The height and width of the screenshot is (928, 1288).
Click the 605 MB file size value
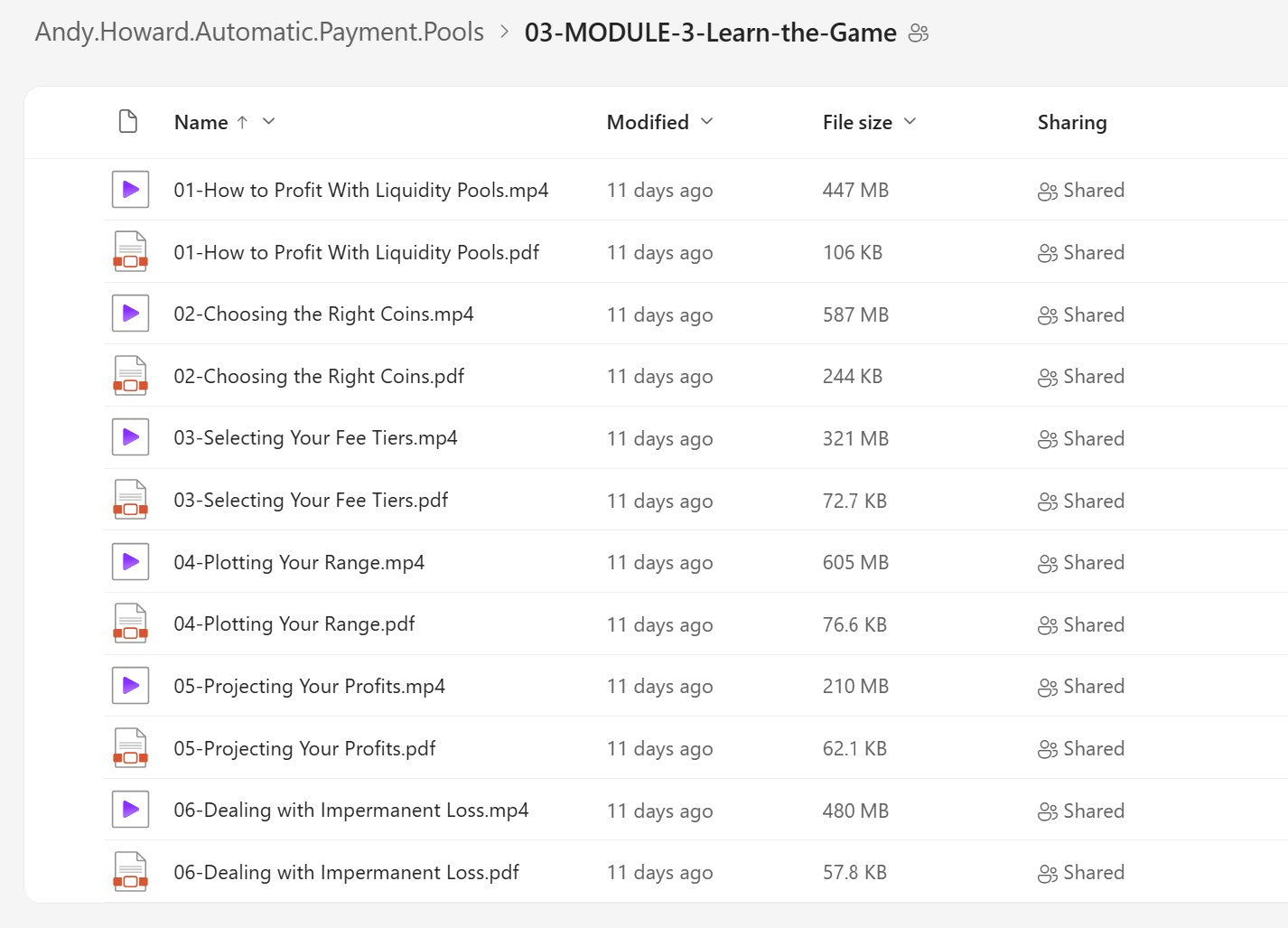(855, 563)
